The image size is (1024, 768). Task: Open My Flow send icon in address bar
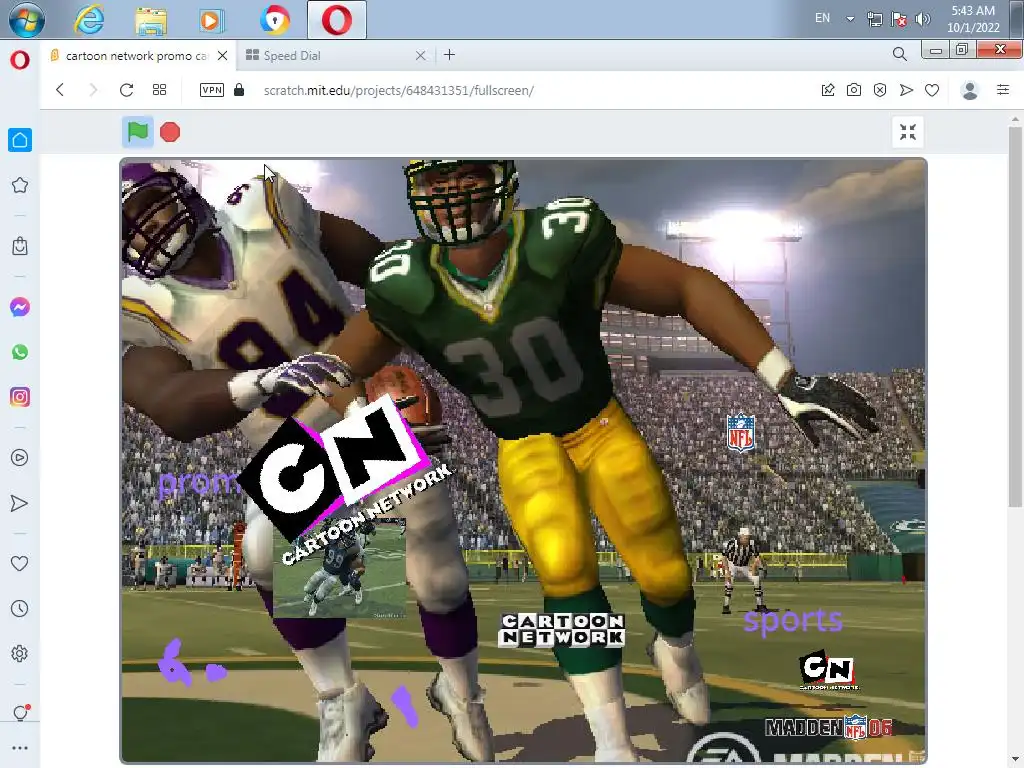coord(906,90)
